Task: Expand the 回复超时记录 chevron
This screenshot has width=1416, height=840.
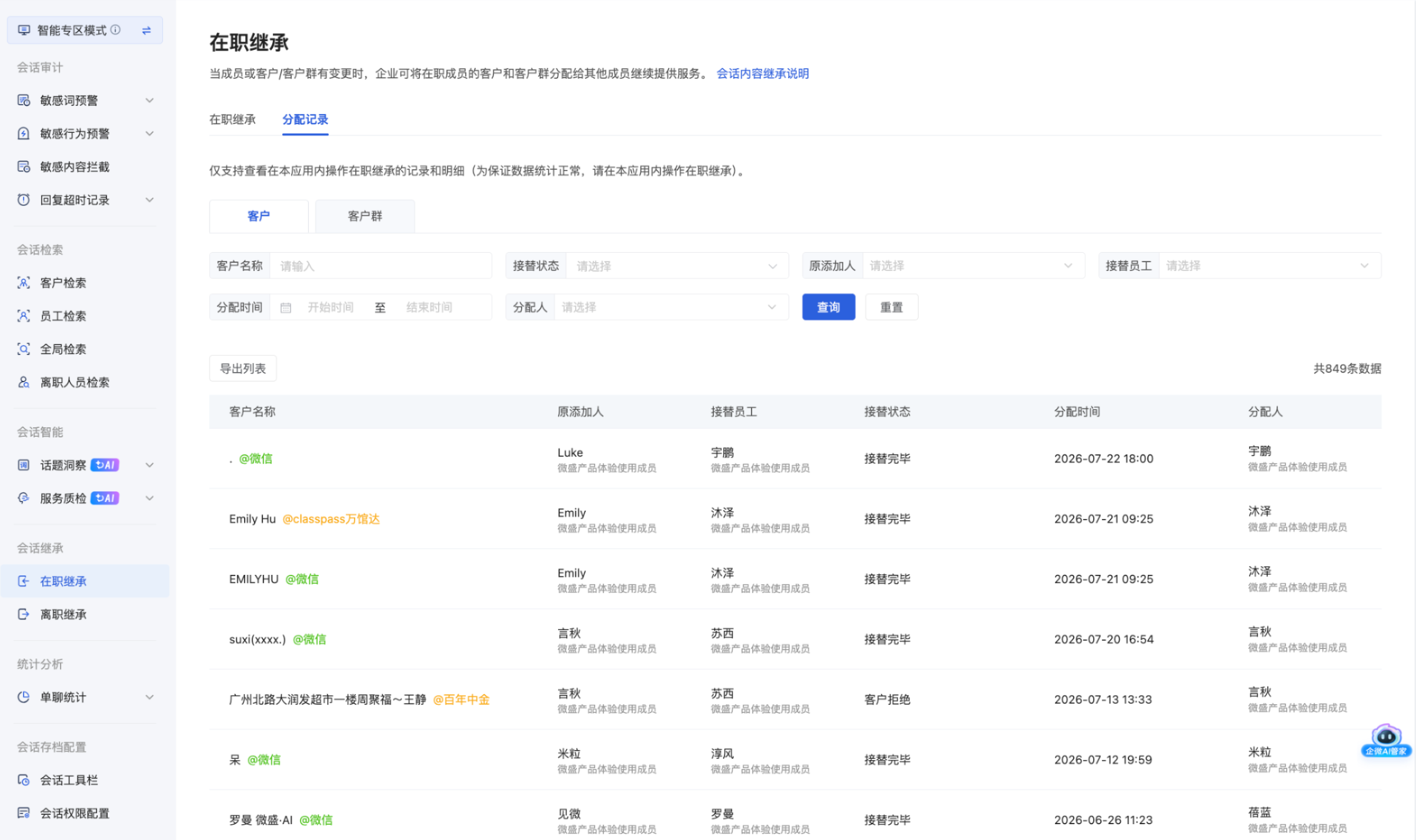Action: (150, 200)
